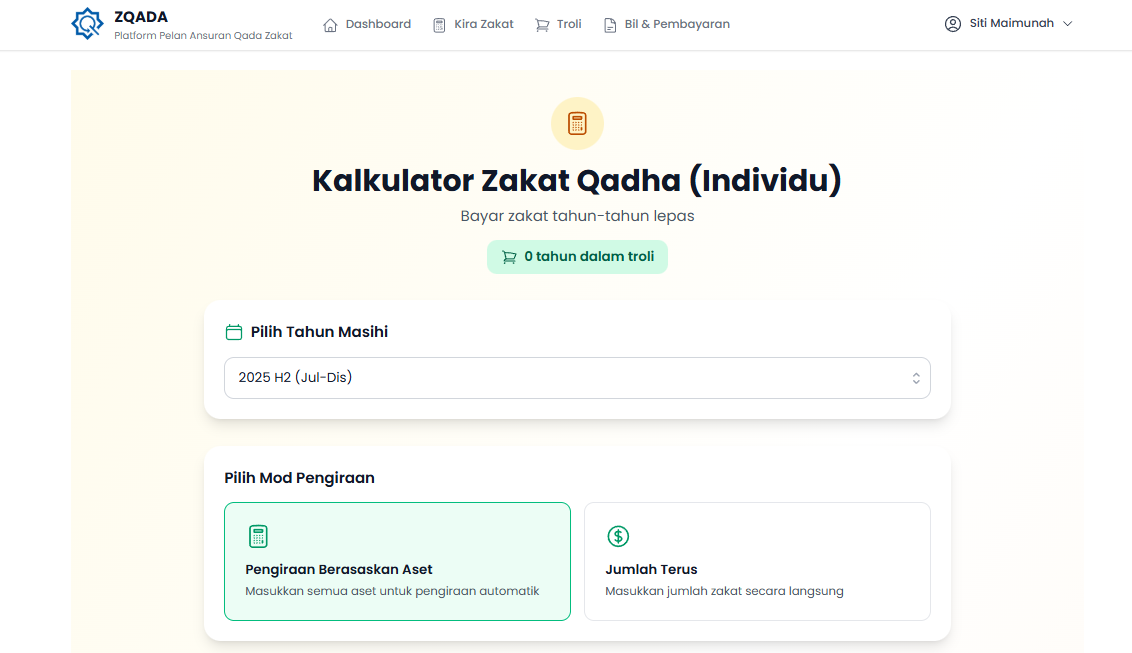Screen dimensions: 1132x653
Task: Click the ZQADA brand name link
Action: tap(141, 16)
